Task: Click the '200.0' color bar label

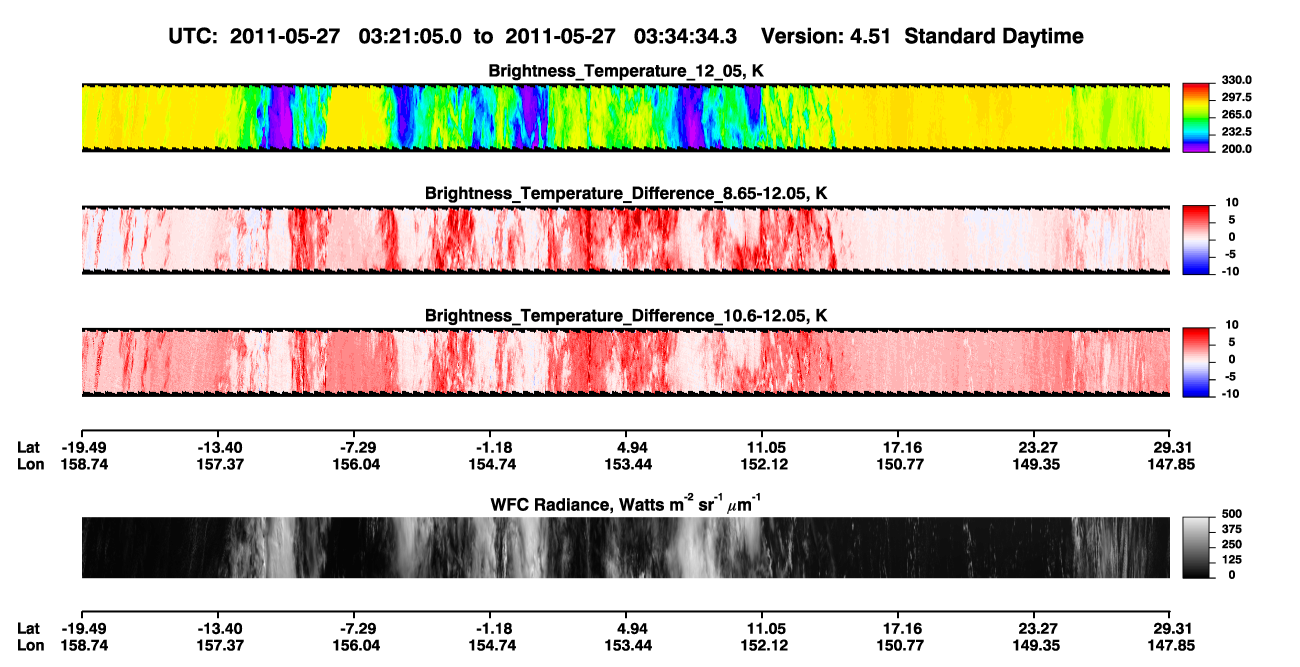Action: click(1235, 149)
